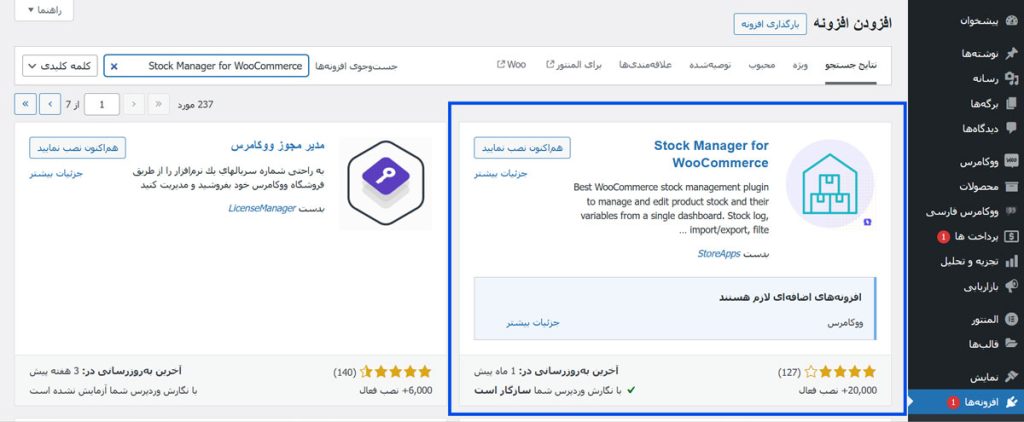Click the License Manager plugin key thumbnail
Image resolution: width=1024 pixels, height=422 pixels.
point(385,184)
